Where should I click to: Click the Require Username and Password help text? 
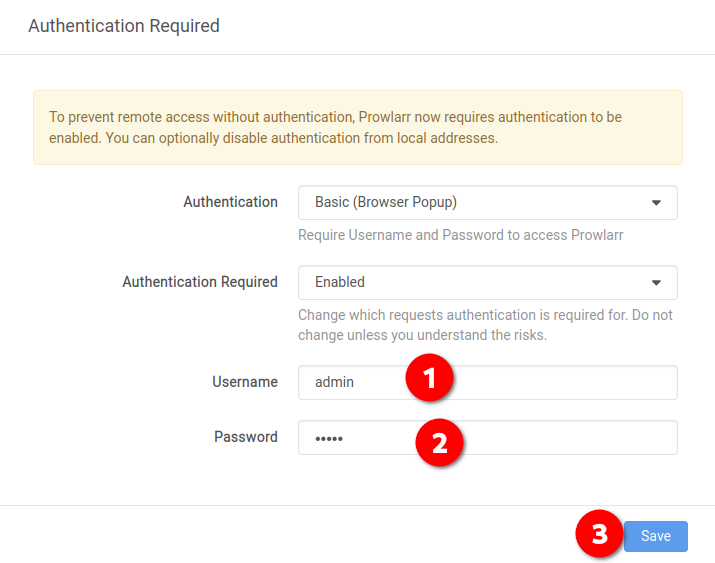pos(461,235)
